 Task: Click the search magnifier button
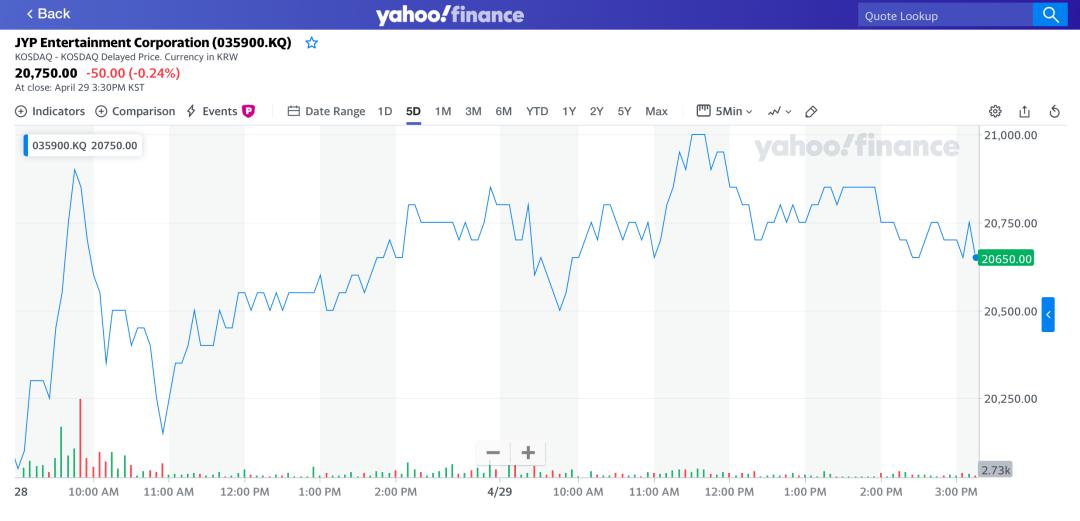[x=1050, y=14]
